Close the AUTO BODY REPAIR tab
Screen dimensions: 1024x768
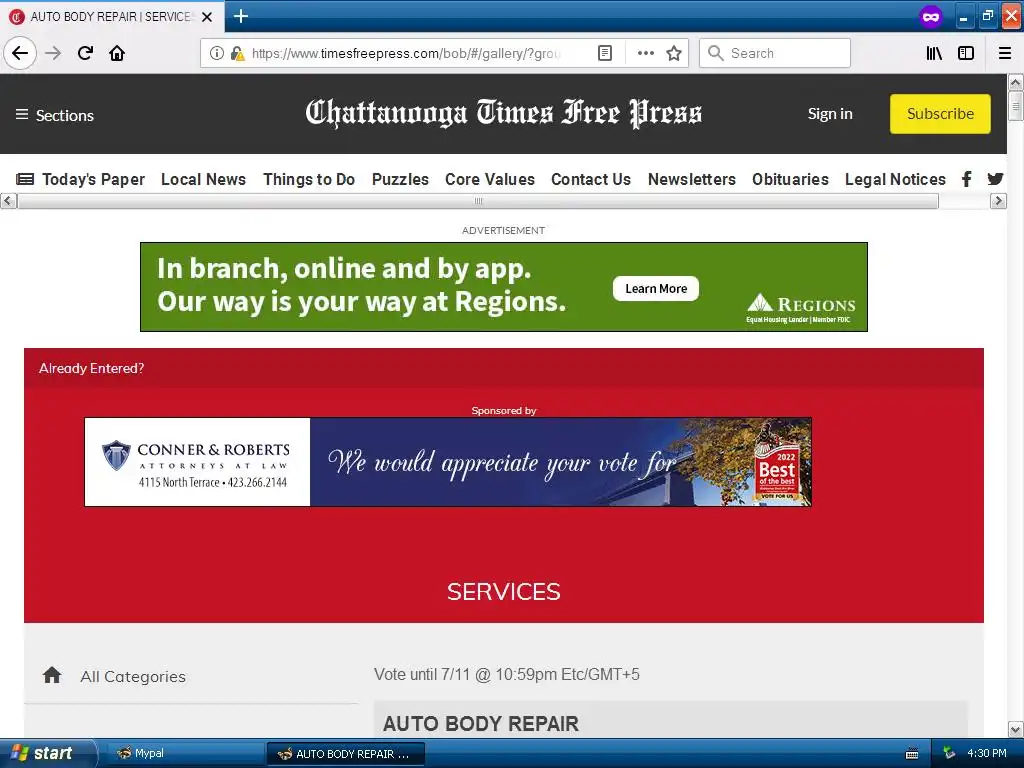(x=207, y=17)
